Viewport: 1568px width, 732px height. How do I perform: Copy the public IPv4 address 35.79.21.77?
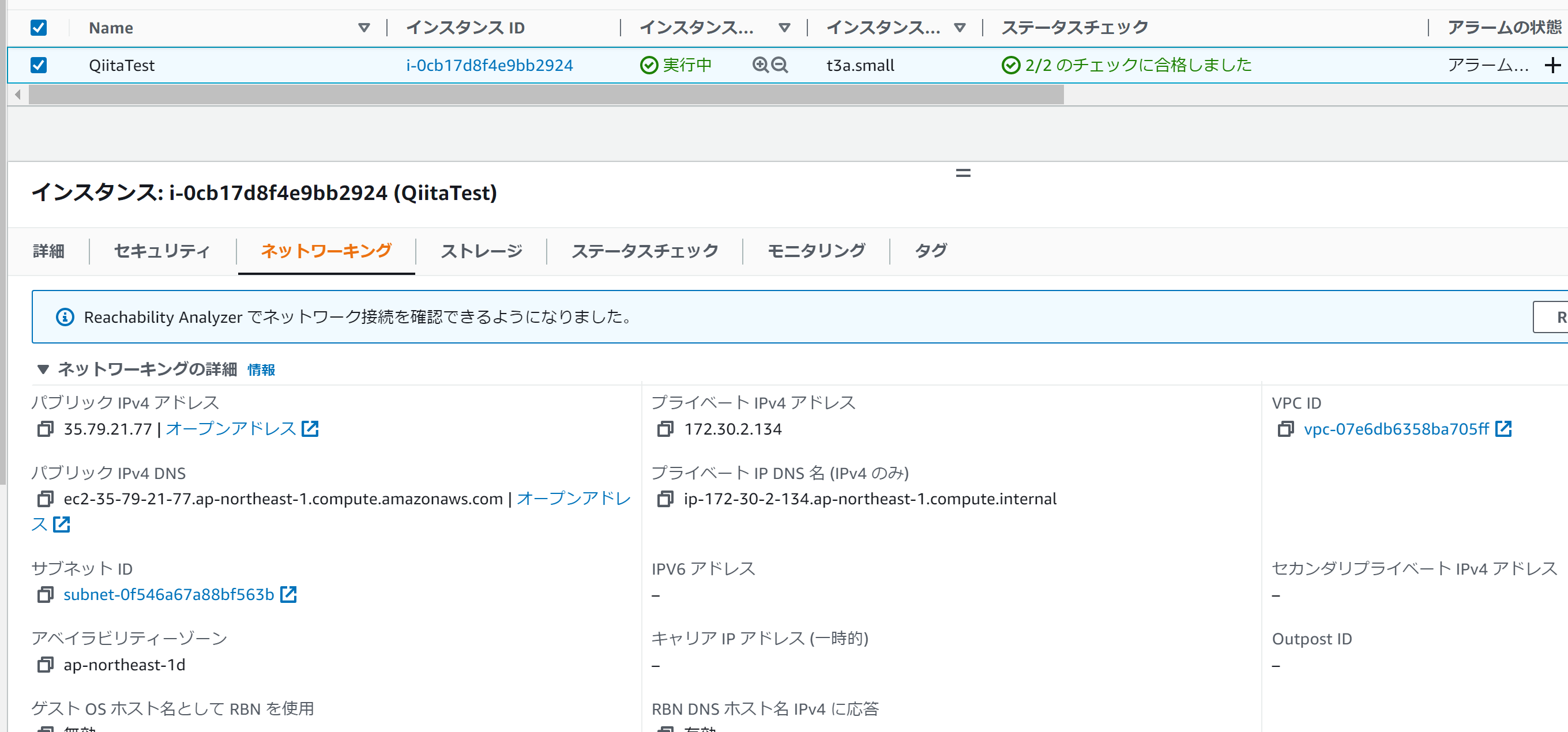(x=45, y=429)
